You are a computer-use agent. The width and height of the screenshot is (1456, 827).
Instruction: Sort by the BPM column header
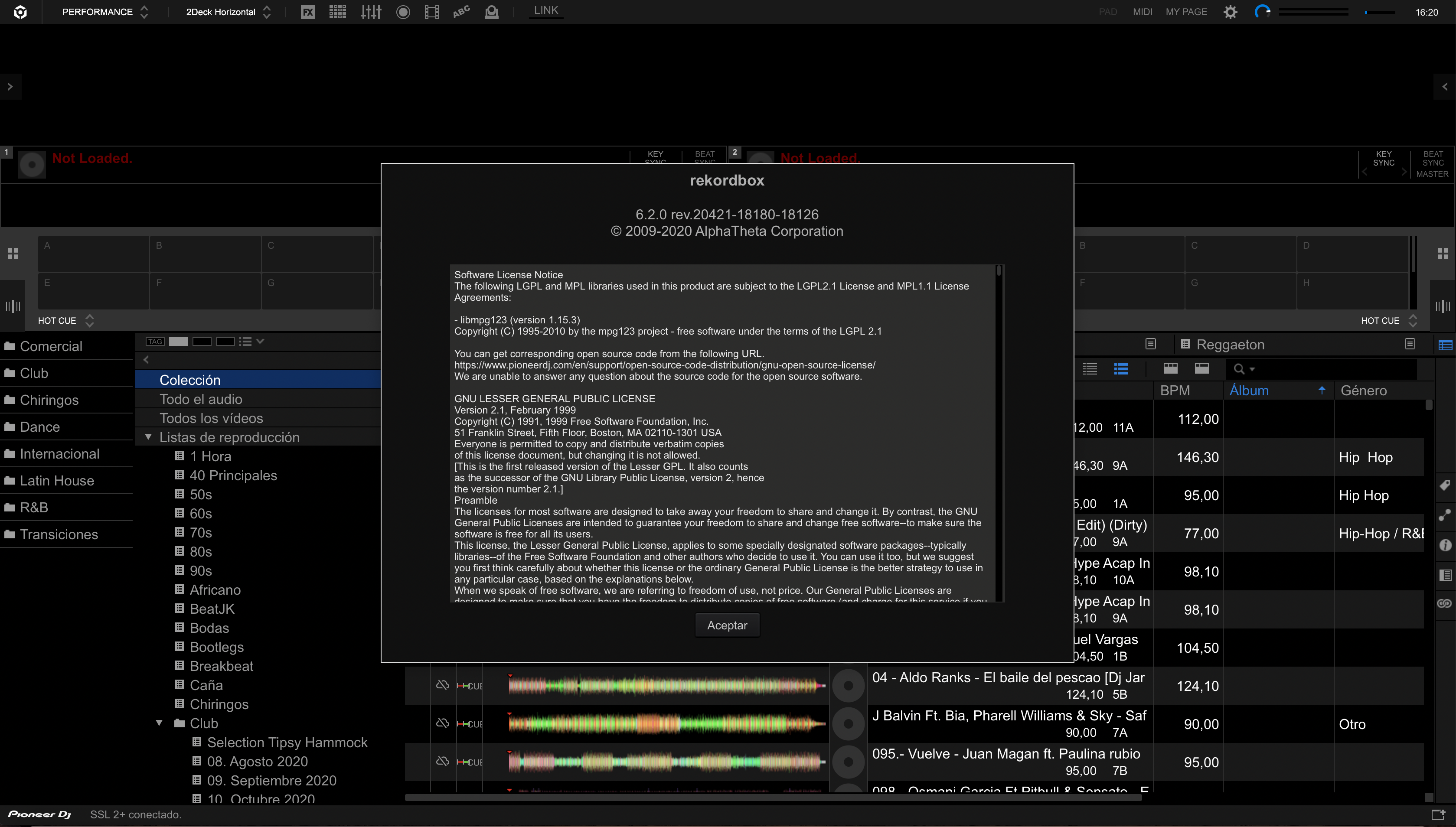1187,390
